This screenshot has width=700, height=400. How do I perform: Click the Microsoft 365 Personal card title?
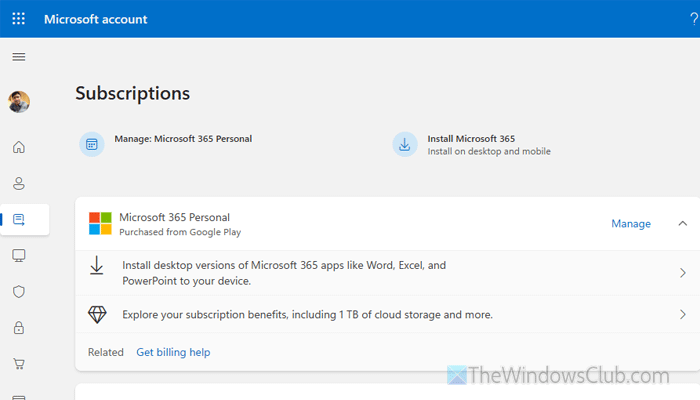174,217
